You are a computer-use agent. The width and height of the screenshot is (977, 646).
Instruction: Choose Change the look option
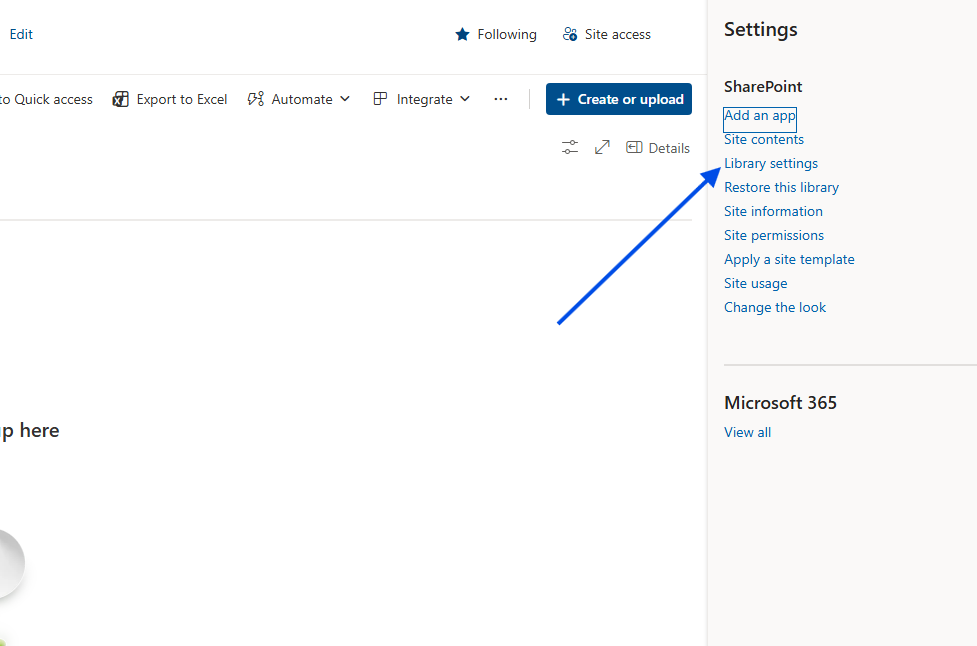click(x=775, y=308)
